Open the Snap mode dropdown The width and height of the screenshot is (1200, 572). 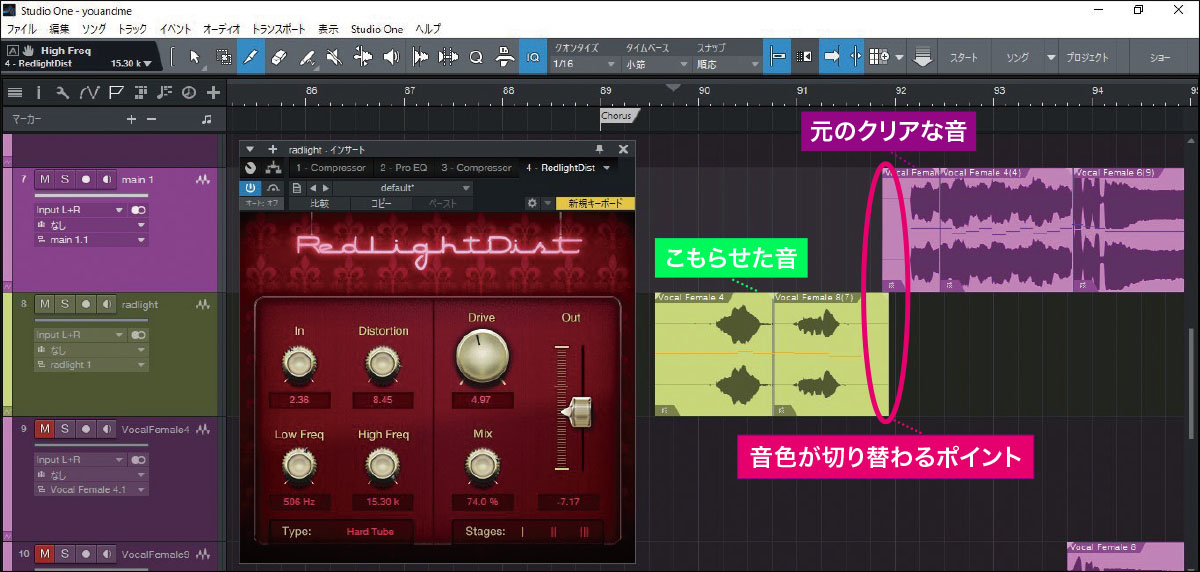(x=728, y=64)
